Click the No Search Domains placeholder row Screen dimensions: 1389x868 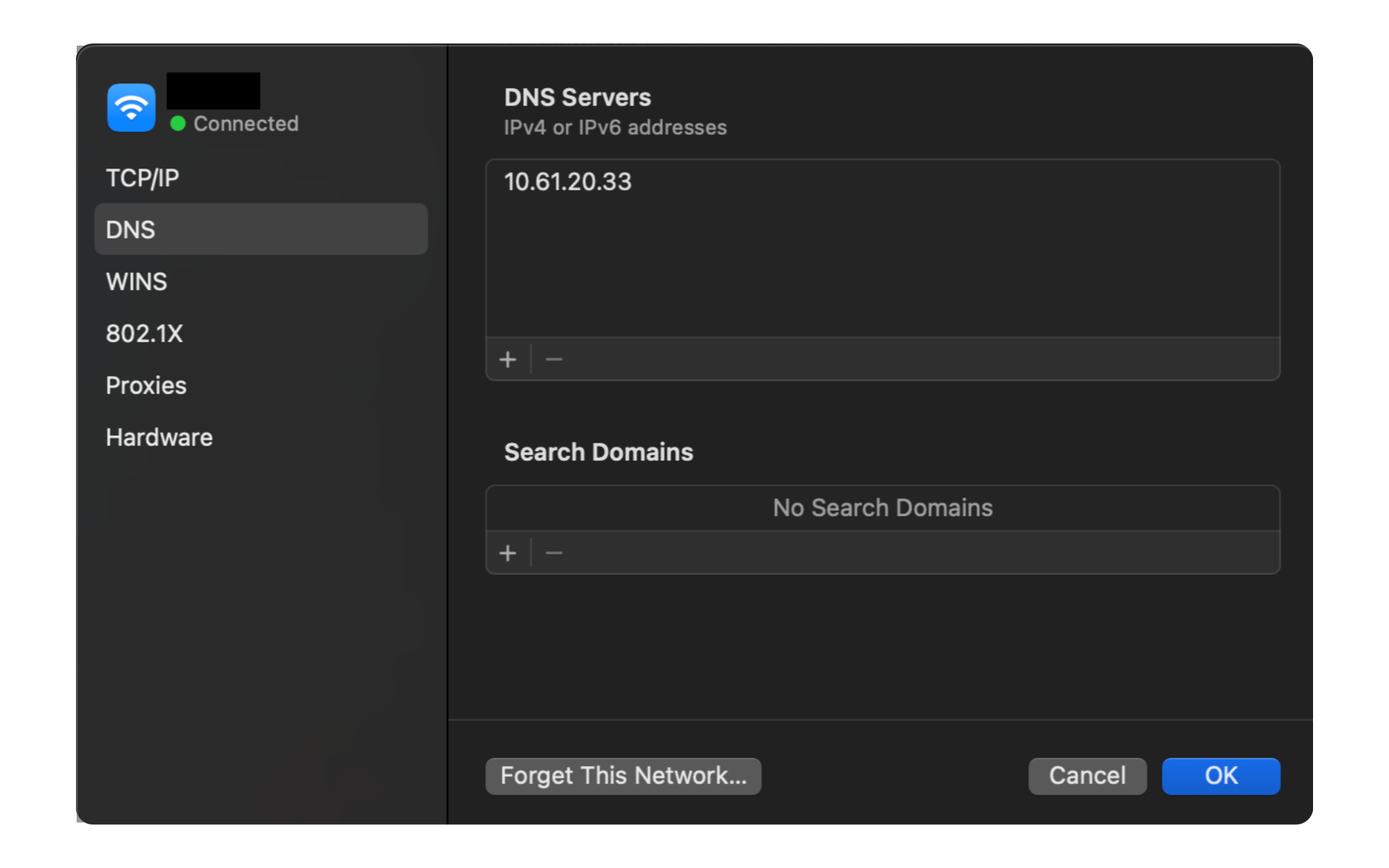click(x=883, y=508)
